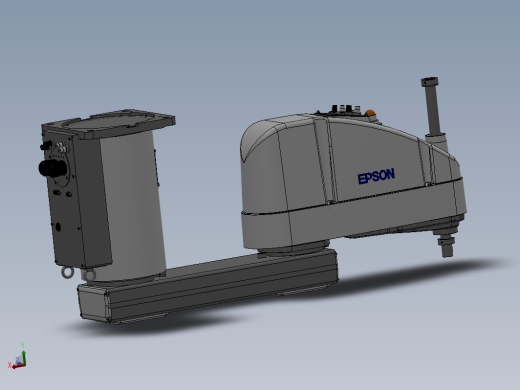Select the orange indicator lamp on the arm top
The height and width of the screenshot is (390, 520).
[370, 113]
